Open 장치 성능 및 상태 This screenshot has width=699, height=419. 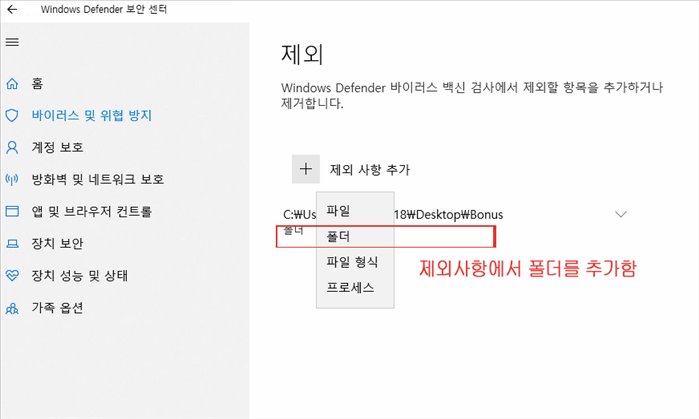pos(80,275)
